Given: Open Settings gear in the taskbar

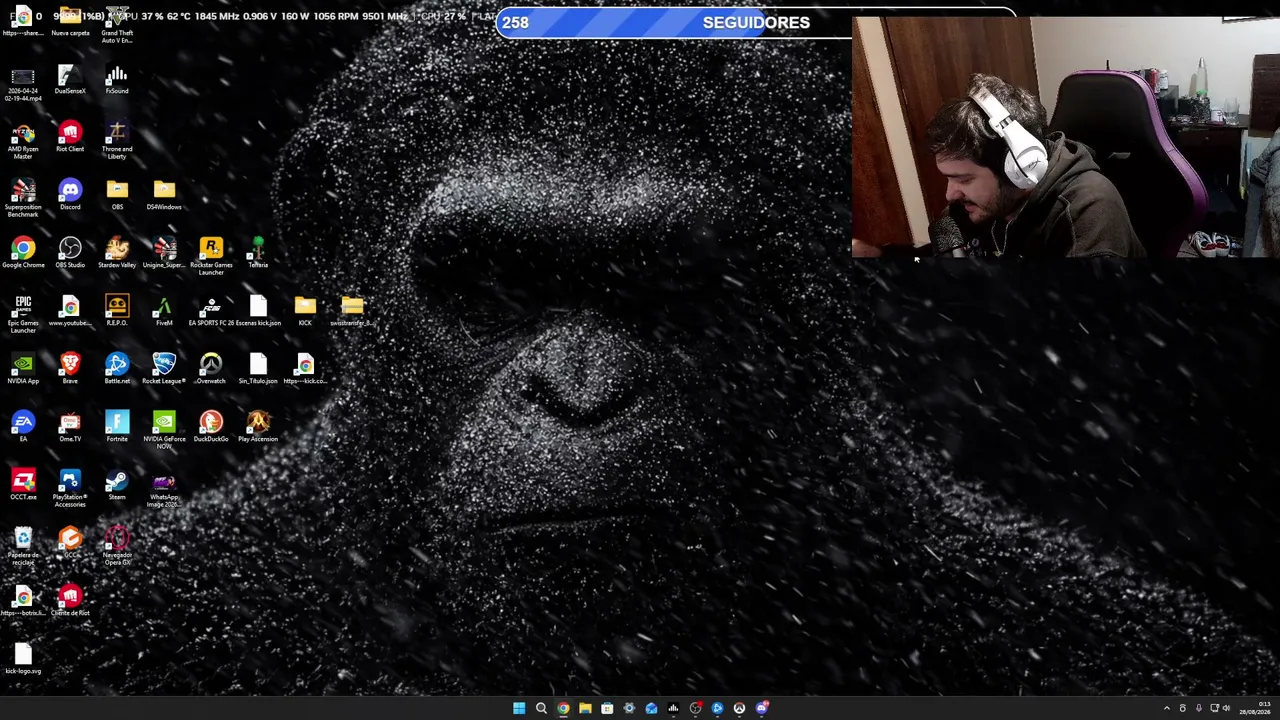Looking at the screenshot, I should 629,708.
